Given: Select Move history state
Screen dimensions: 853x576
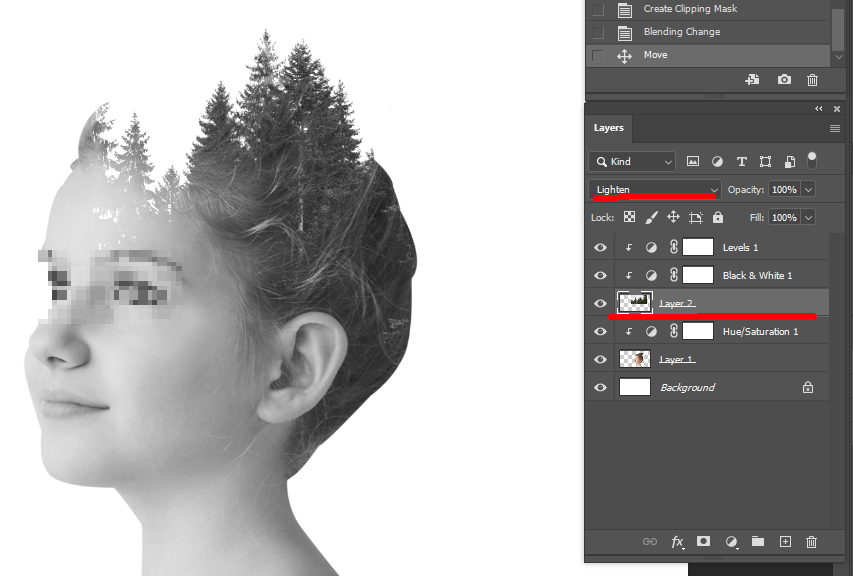Looking at the screenshot, I should [x=708, y=55].
